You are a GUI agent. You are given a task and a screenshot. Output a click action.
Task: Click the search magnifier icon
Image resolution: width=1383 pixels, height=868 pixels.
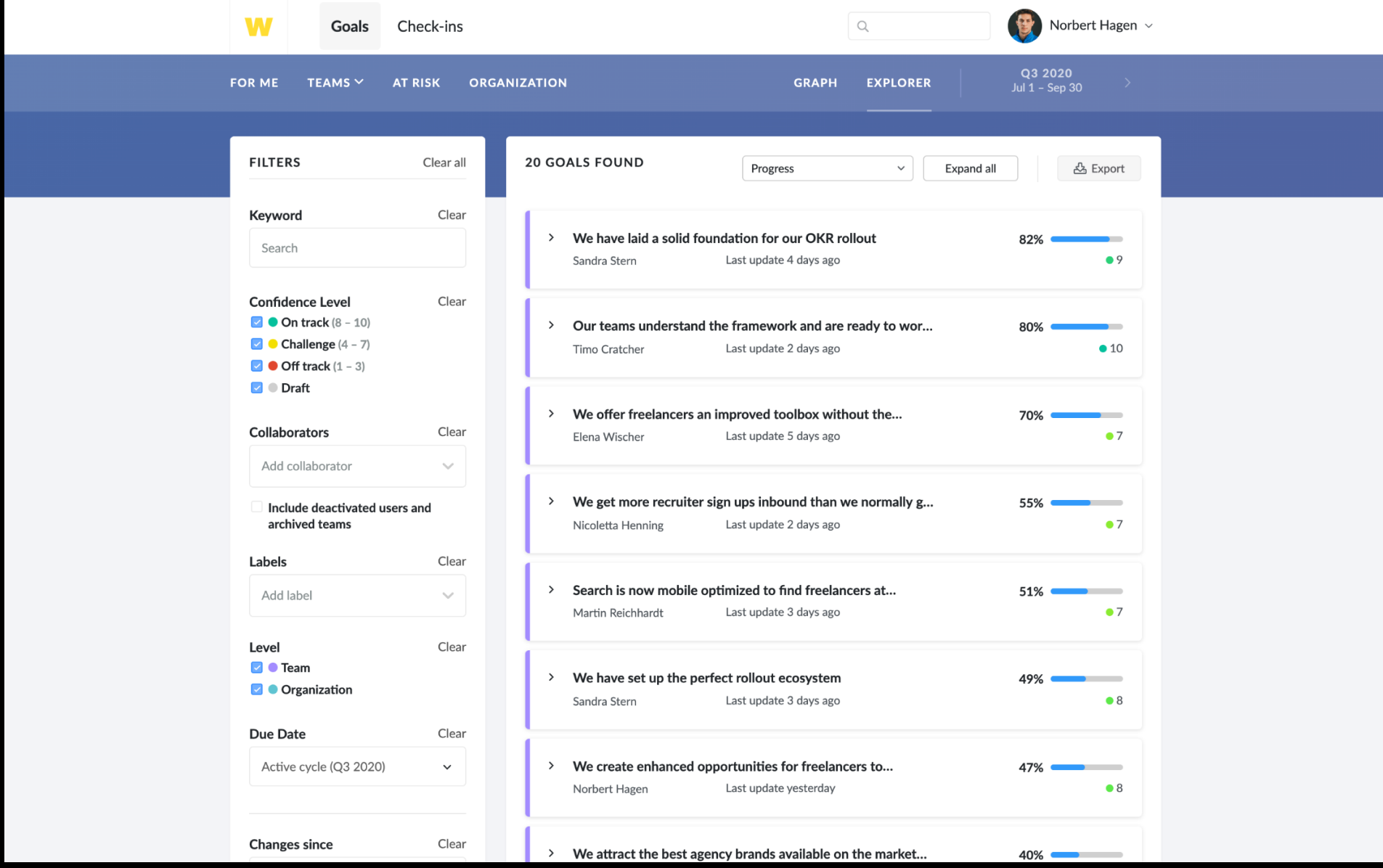(863, 25)
